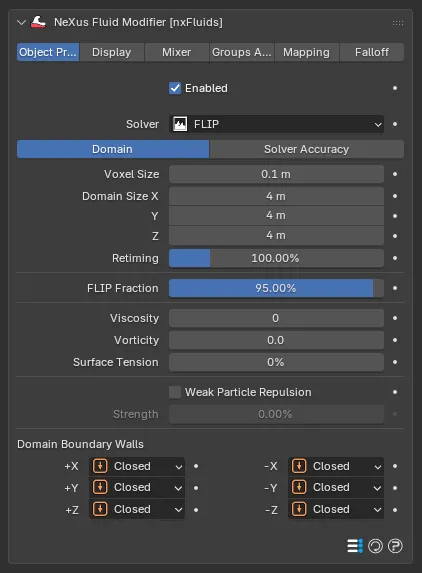Click the circled P preset icon
The image size is (422, 573).
tap(395, 546)
